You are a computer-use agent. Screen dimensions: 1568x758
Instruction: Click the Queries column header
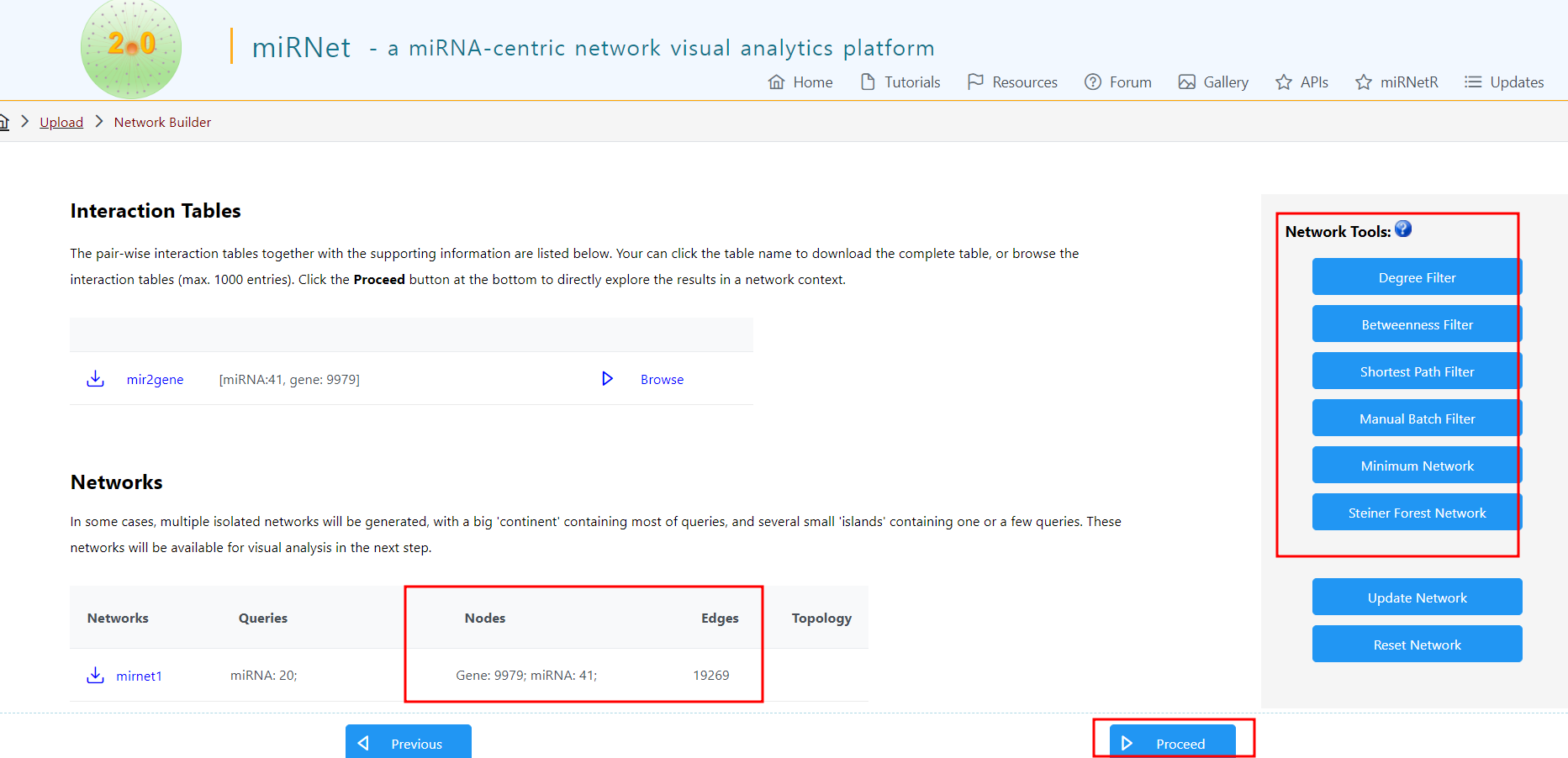tap(263, 618)
